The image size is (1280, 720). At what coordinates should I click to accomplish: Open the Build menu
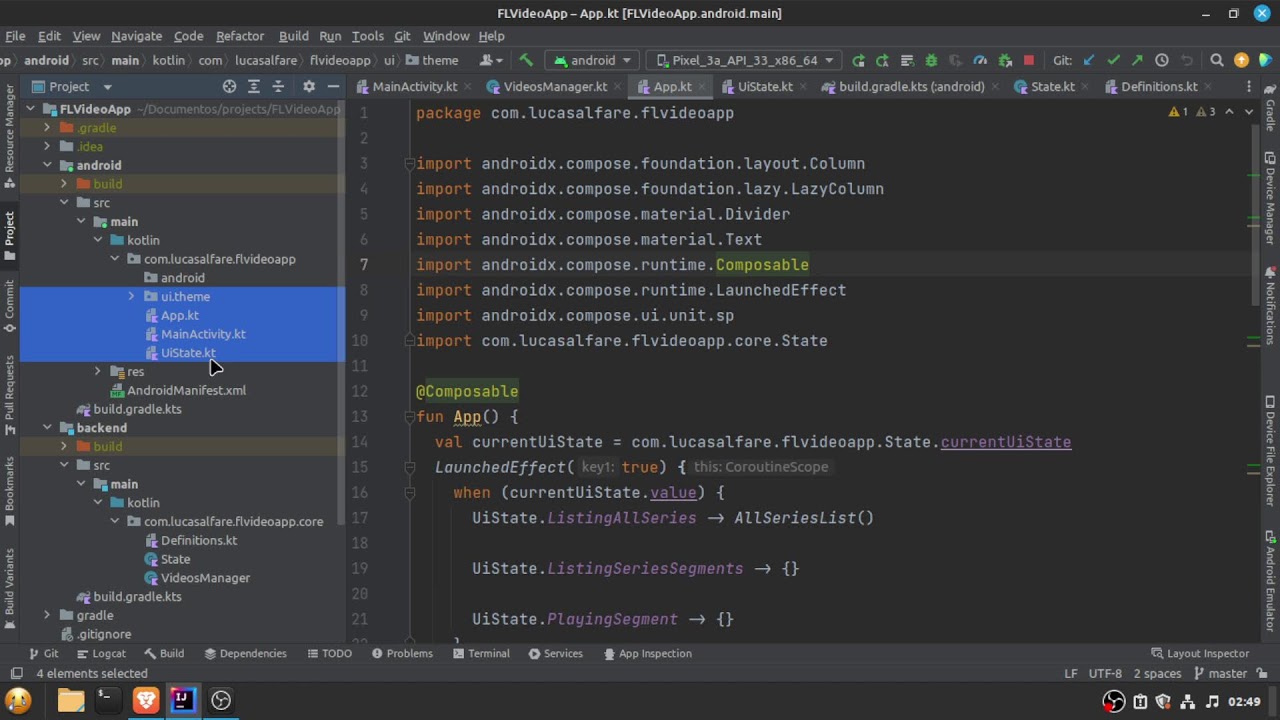pos(293,36)
